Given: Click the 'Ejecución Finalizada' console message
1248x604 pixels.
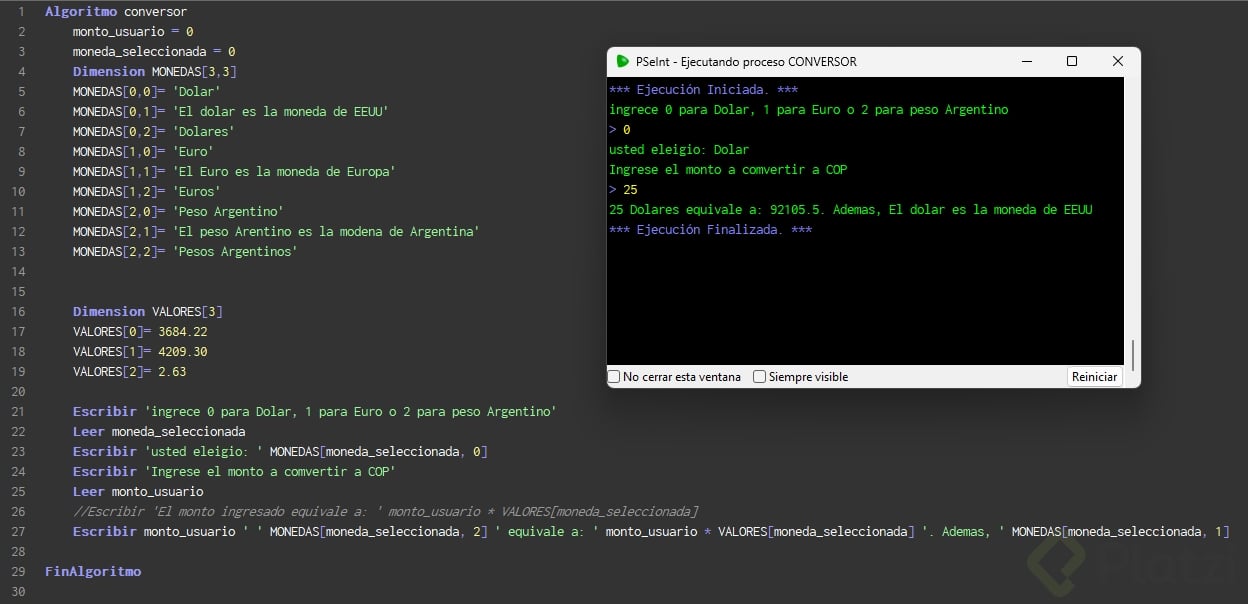Looking at the screenshot, I should click(710, 230).
